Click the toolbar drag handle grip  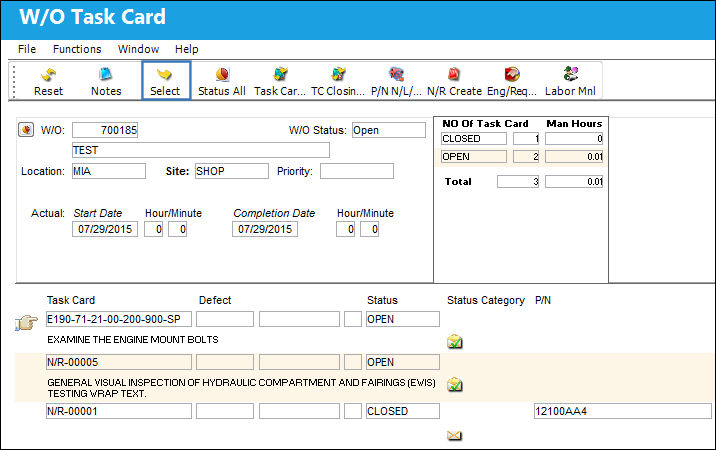pos(14,81)
